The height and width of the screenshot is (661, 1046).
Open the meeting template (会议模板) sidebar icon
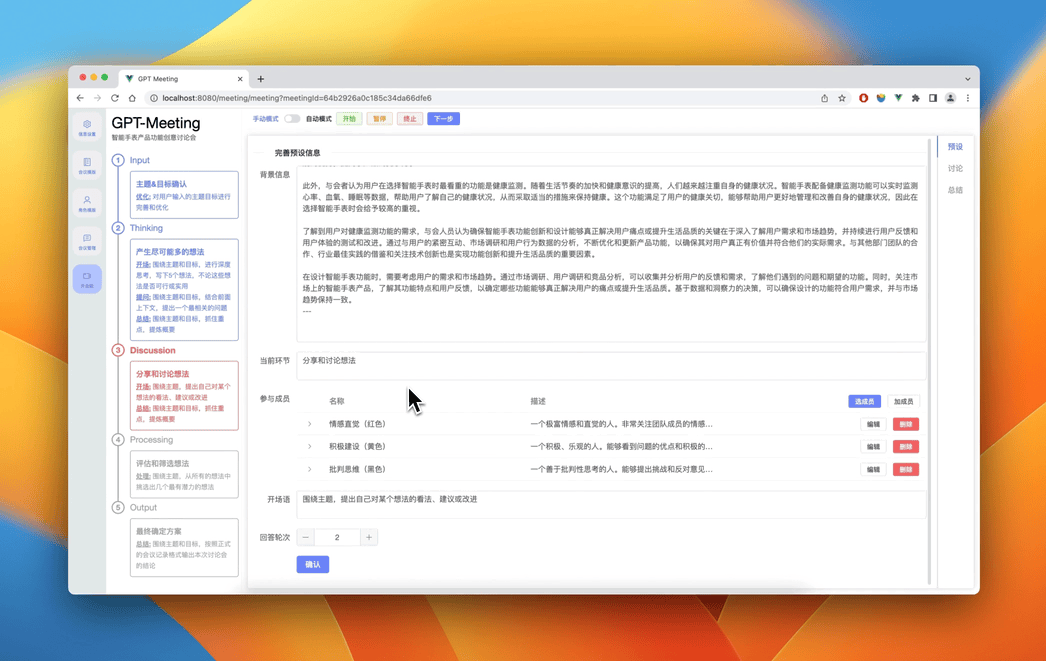coord(87,166)
